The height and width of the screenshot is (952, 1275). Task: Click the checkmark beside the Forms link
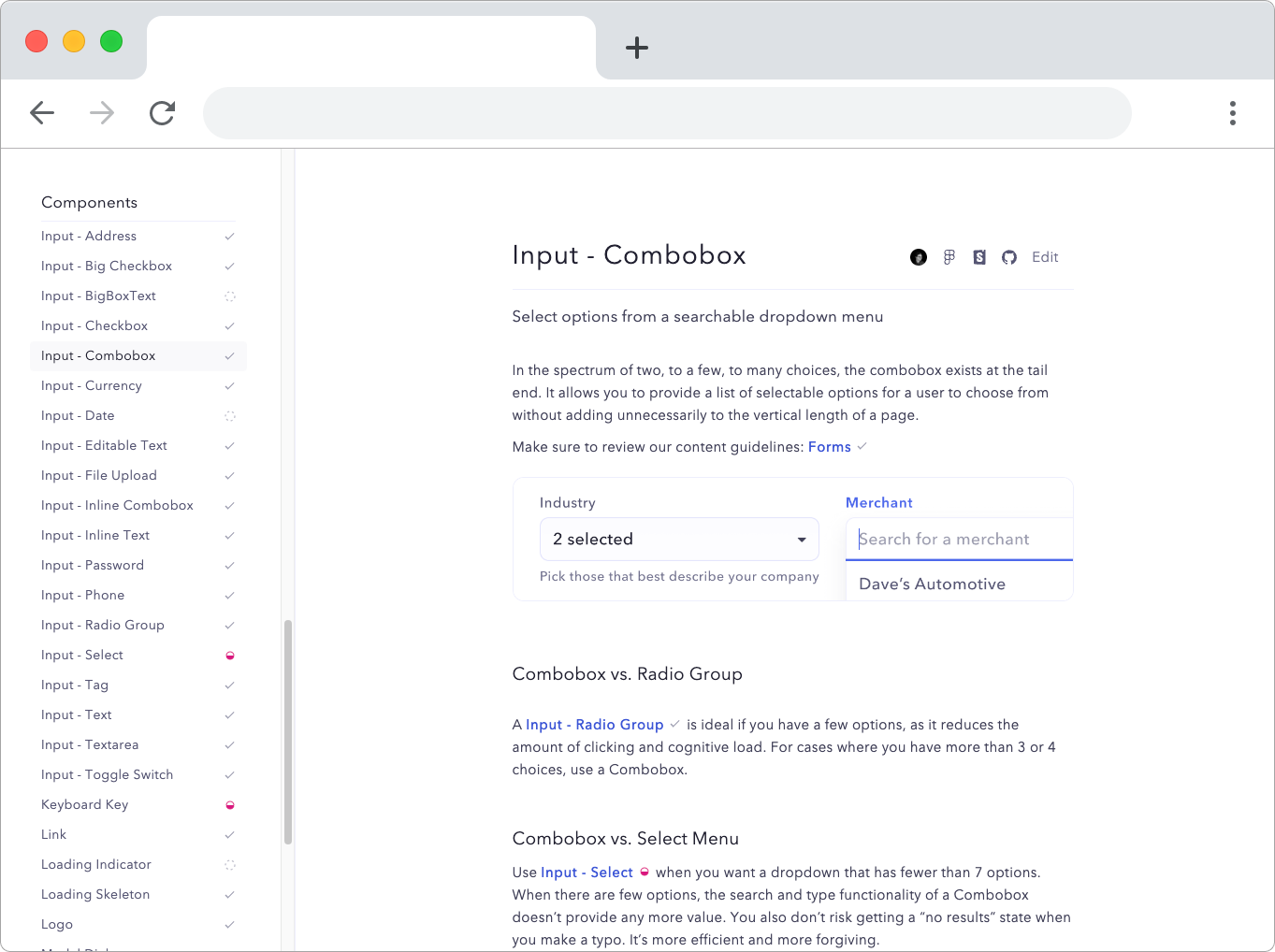tap(862, 446)
